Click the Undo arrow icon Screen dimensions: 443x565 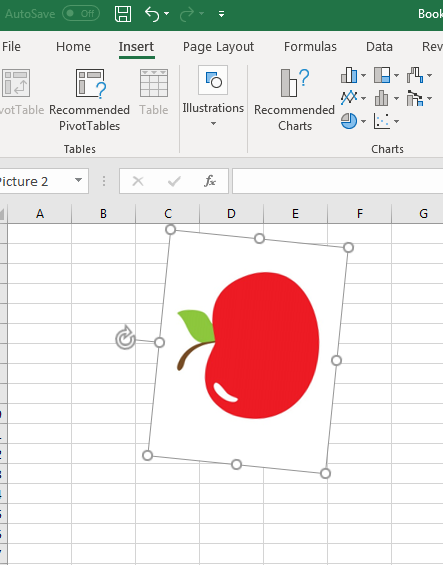(x=152, y=14)
